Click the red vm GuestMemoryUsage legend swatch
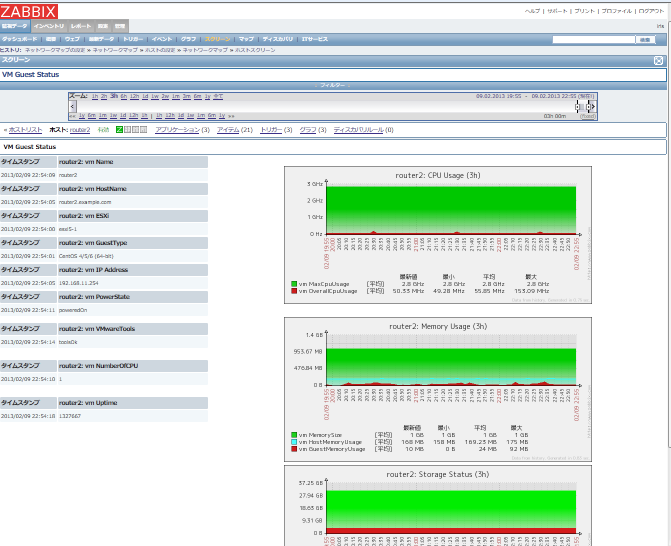Viewport: 671px width, 546px height. tap(294, 449)
